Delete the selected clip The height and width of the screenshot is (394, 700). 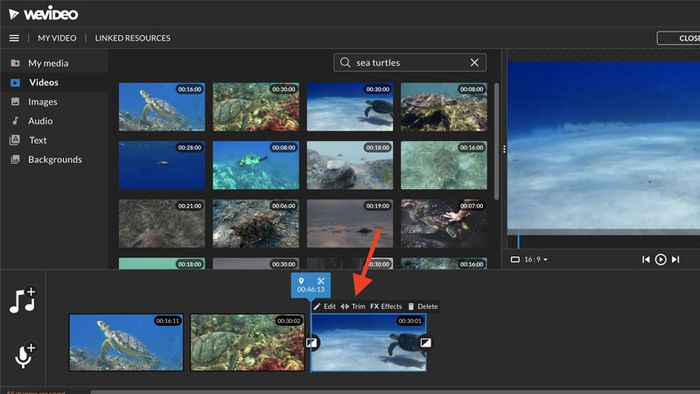point(423,307)
